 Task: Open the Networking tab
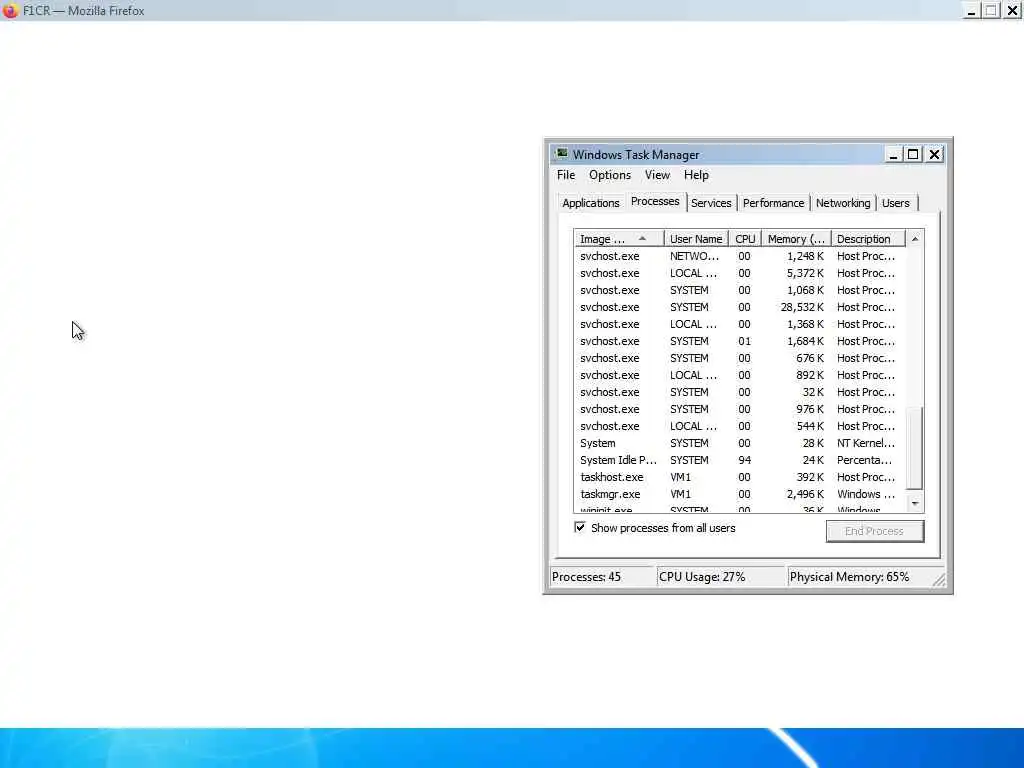(842, 203)
